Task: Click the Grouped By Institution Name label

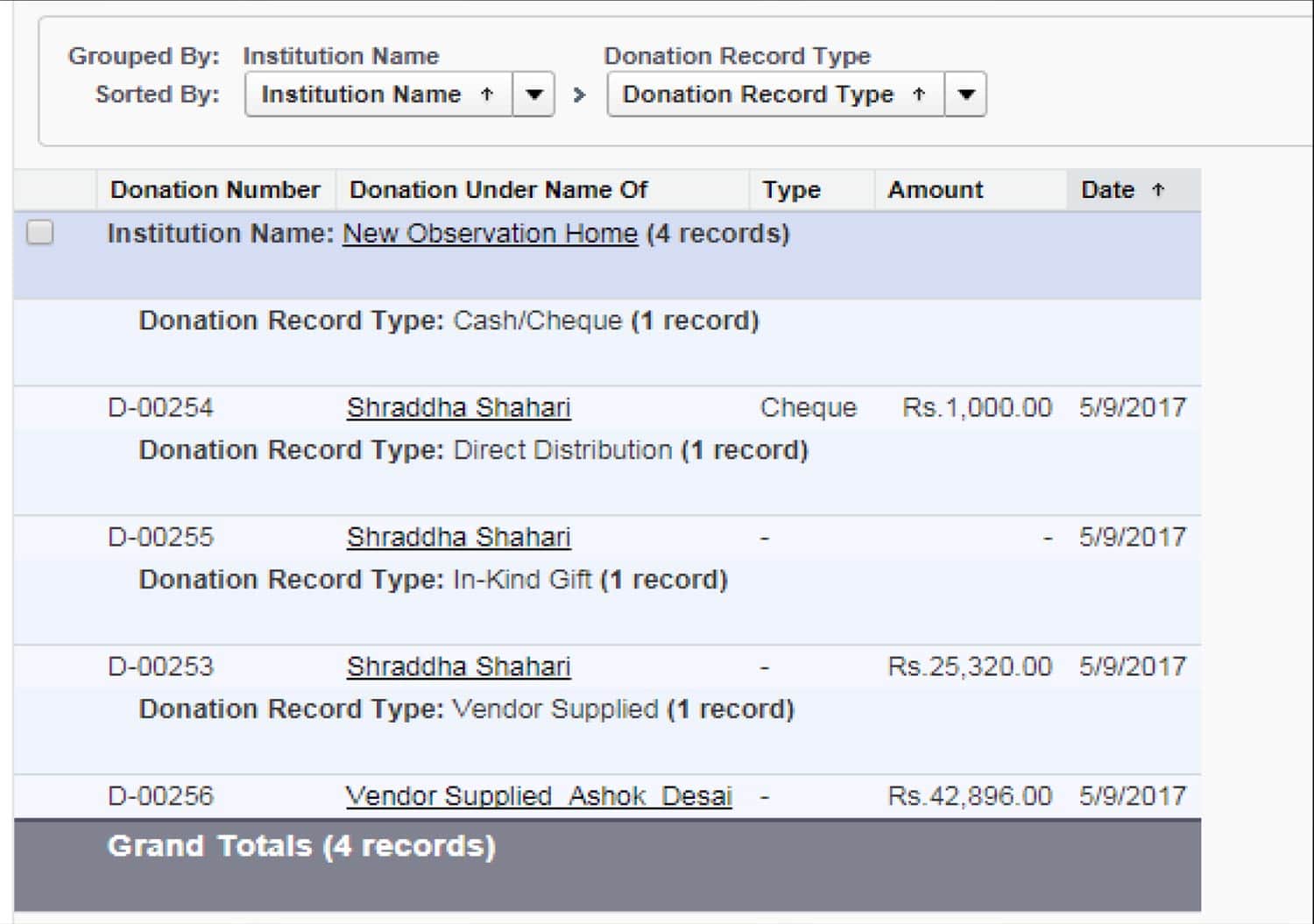Action: point(341,56)
